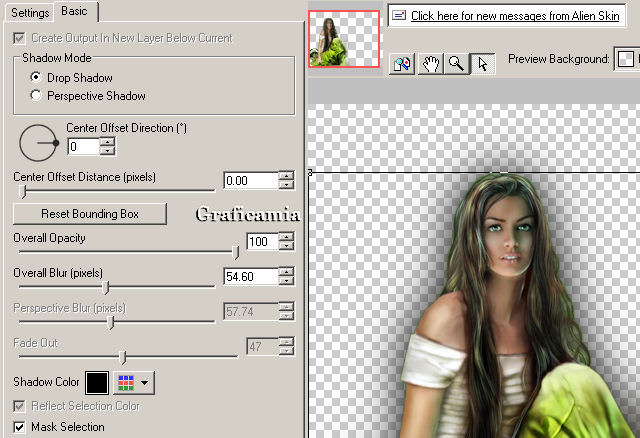Click the Overall Opacity value field

coord(262,241)
